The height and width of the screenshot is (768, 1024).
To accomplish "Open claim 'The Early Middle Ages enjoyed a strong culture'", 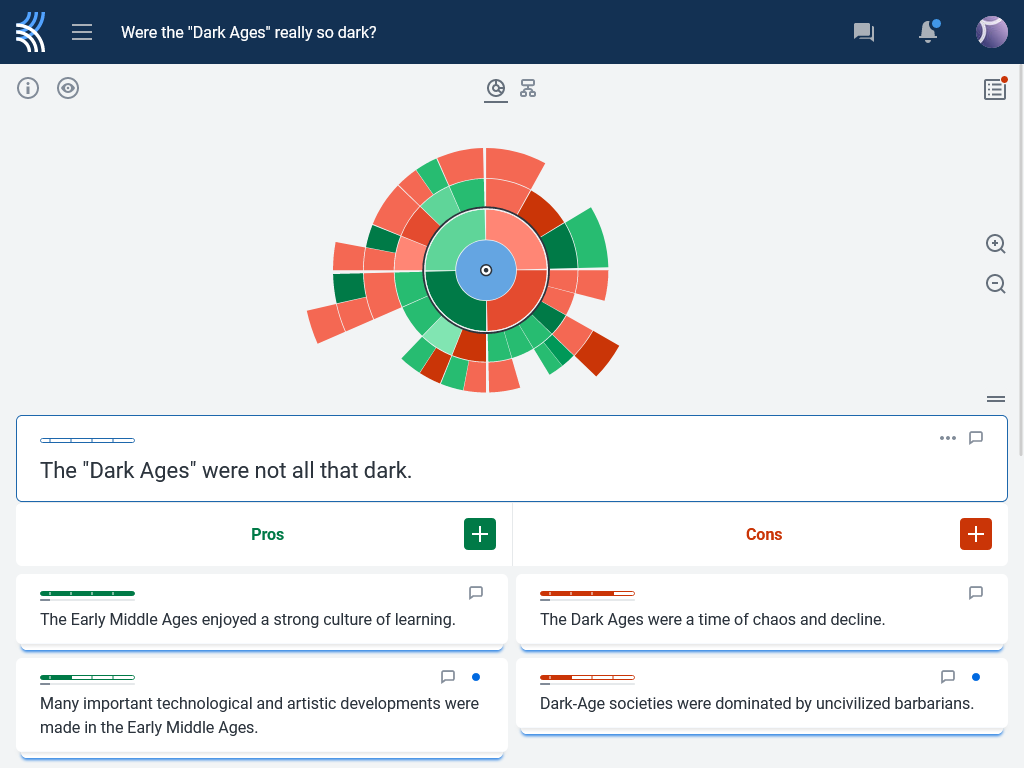I will coord(248,619).
